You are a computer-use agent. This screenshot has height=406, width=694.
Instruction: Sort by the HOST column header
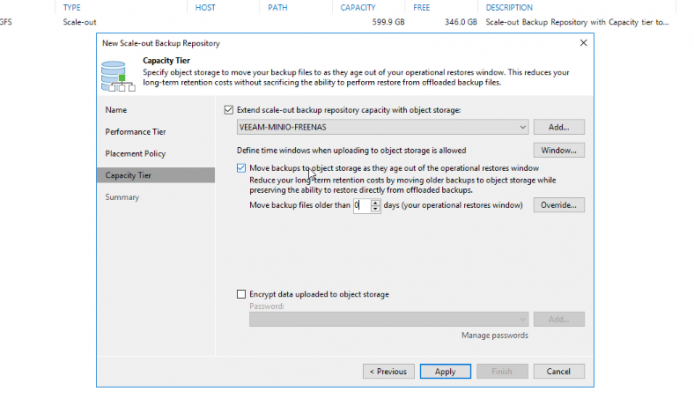pyautogui.click(x=205, y=8)
